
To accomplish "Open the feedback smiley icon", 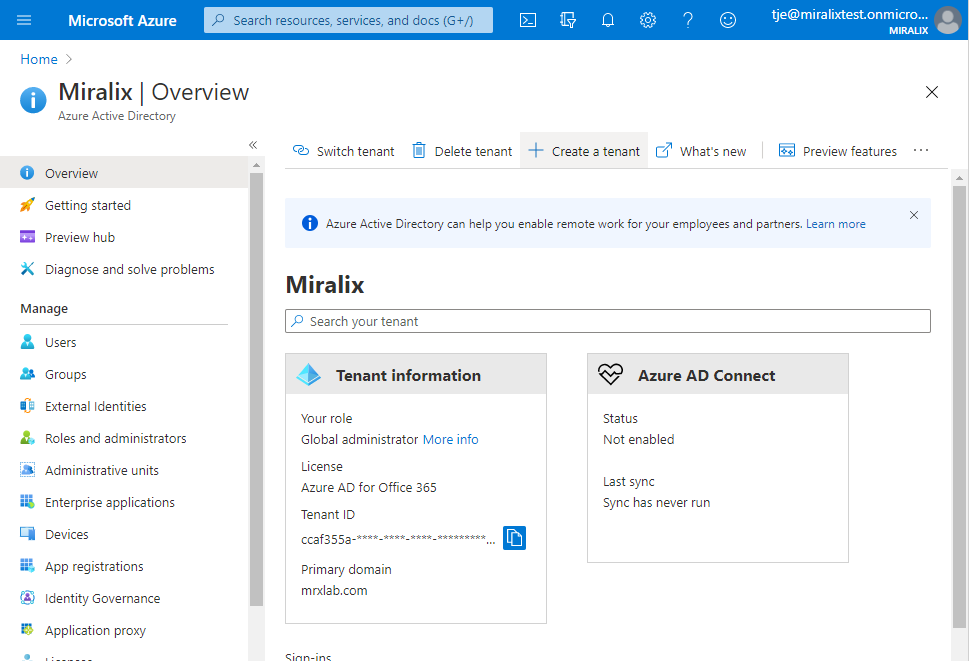I will click(728, 20).
